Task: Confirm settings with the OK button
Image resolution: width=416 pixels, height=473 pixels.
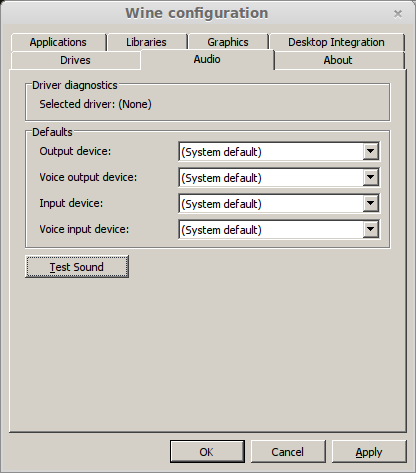Action: click(207, 452)
